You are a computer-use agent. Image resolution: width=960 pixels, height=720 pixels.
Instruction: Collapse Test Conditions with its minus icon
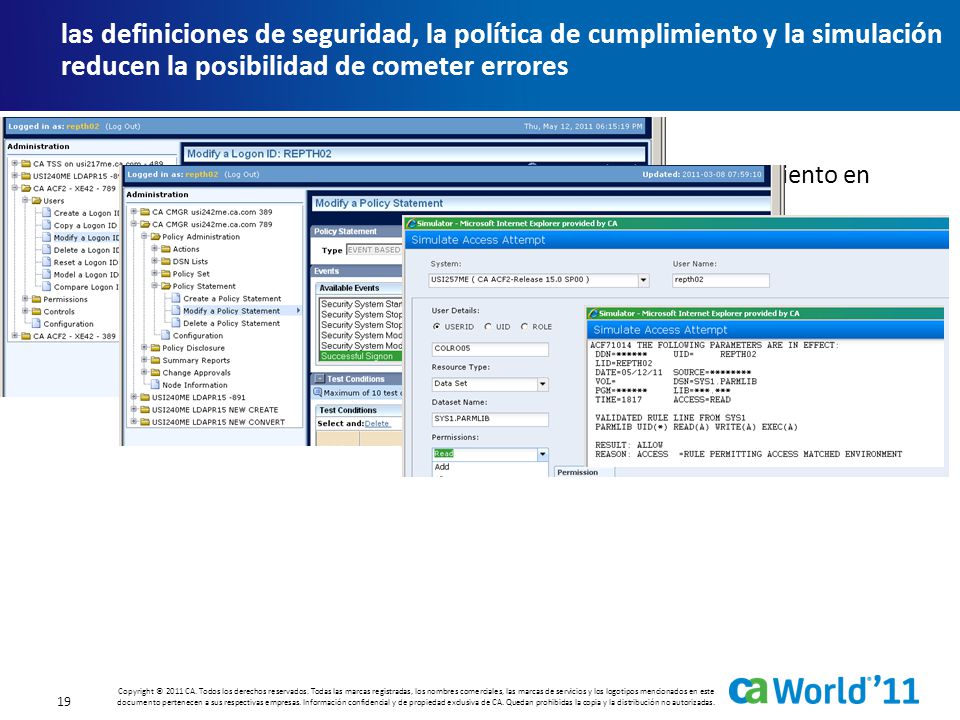[319, 379]
